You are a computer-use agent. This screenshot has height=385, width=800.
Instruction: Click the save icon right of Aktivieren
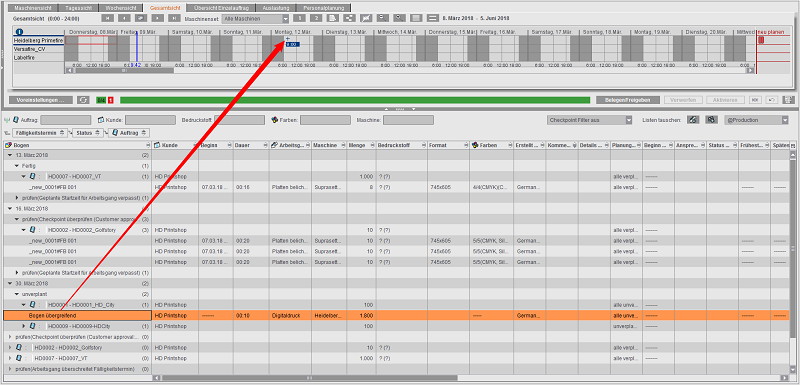pyautogui.click(x=788, y=100)
